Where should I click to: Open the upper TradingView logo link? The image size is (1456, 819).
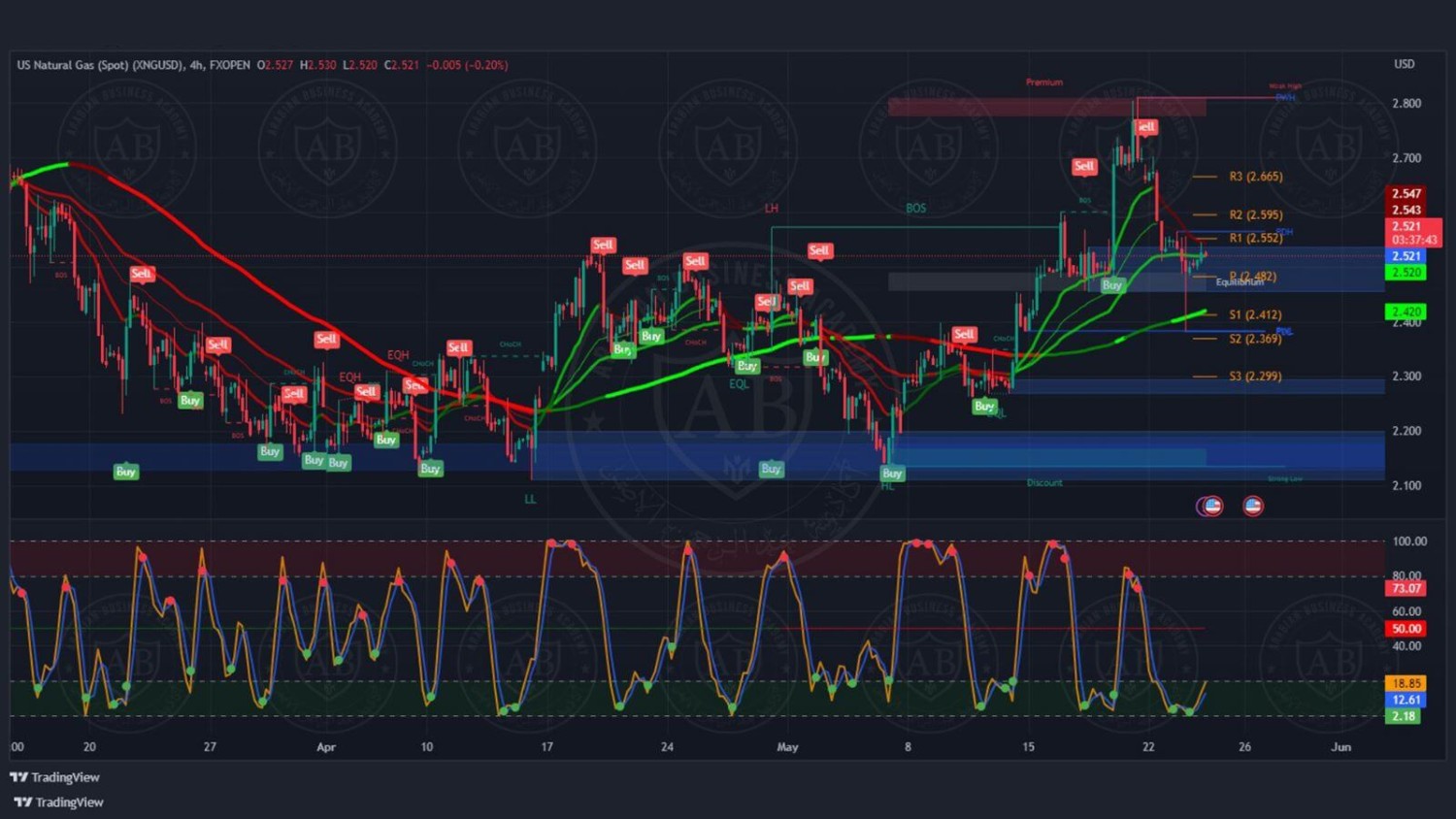click(54, 777)
